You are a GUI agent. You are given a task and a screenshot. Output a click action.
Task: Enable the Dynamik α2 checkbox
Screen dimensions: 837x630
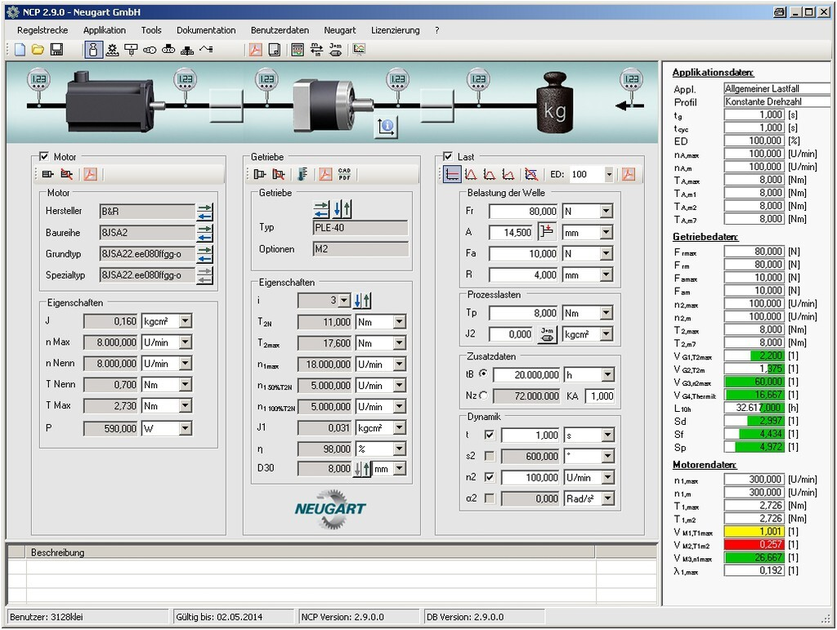coord(489,498)
